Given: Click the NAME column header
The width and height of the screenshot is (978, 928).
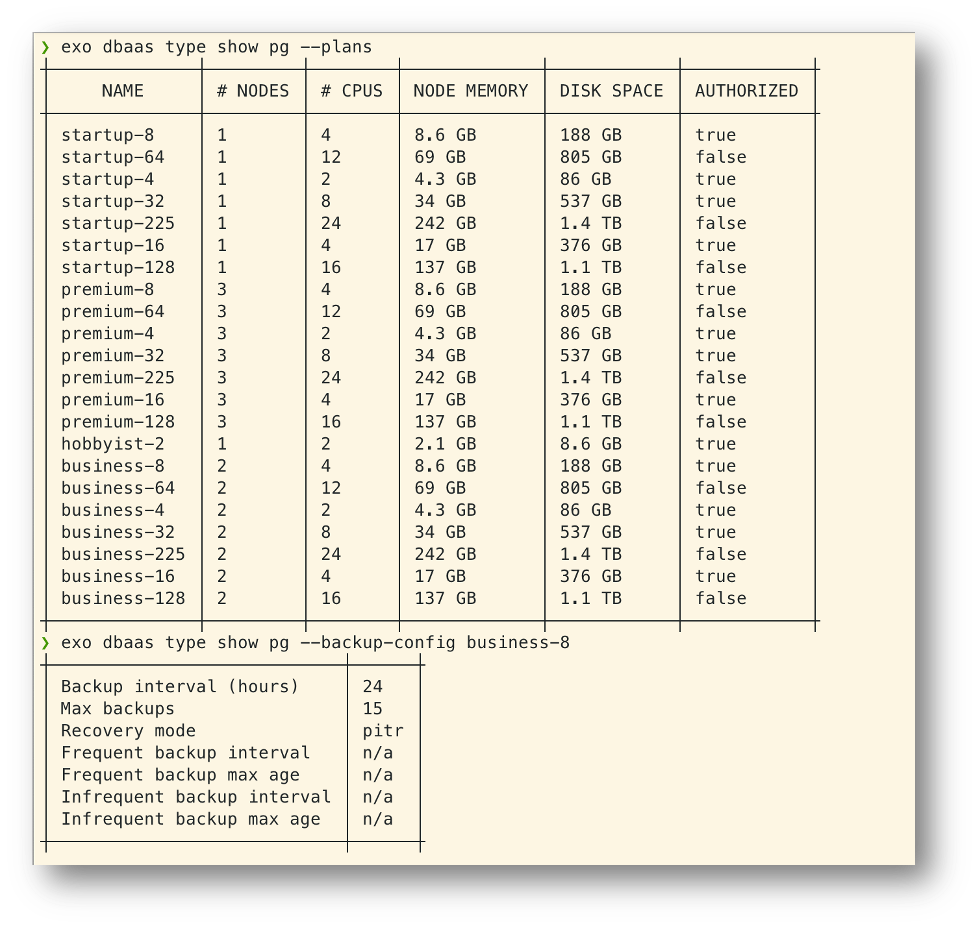Looking at the screenshot, I should pyautogui.click(x=122, y=91).
